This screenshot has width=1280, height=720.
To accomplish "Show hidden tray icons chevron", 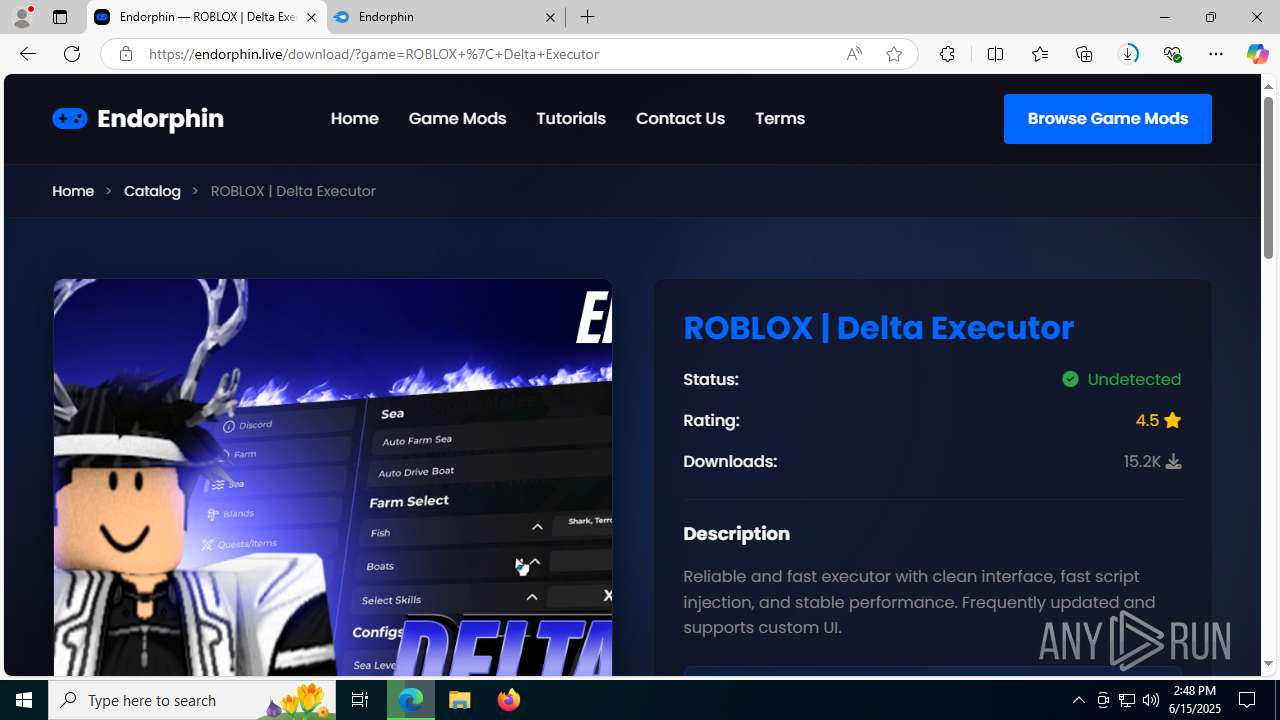I will 1078,700.
